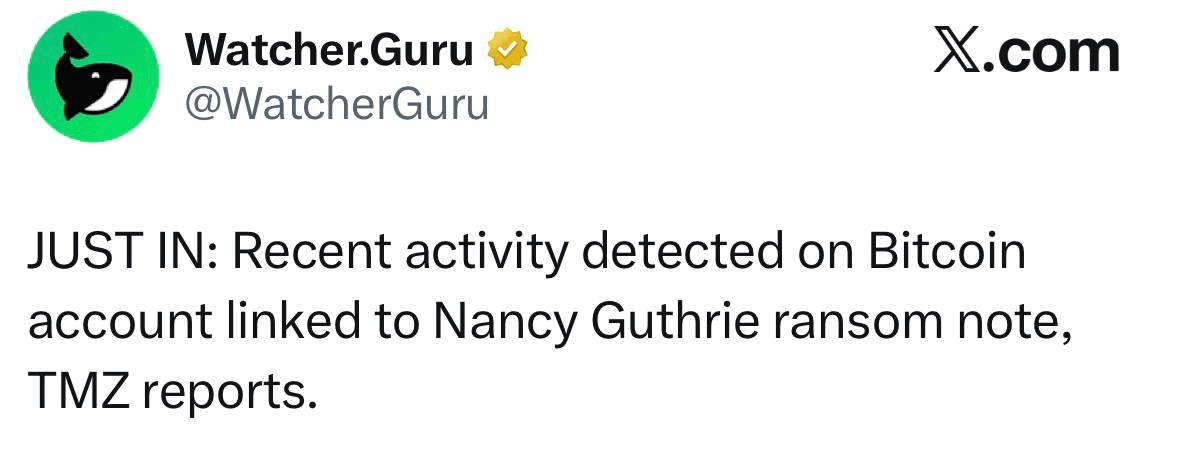Open the Watcher.Guru display name
This screenshot has height=450, width=1179.
pos(330,50)
